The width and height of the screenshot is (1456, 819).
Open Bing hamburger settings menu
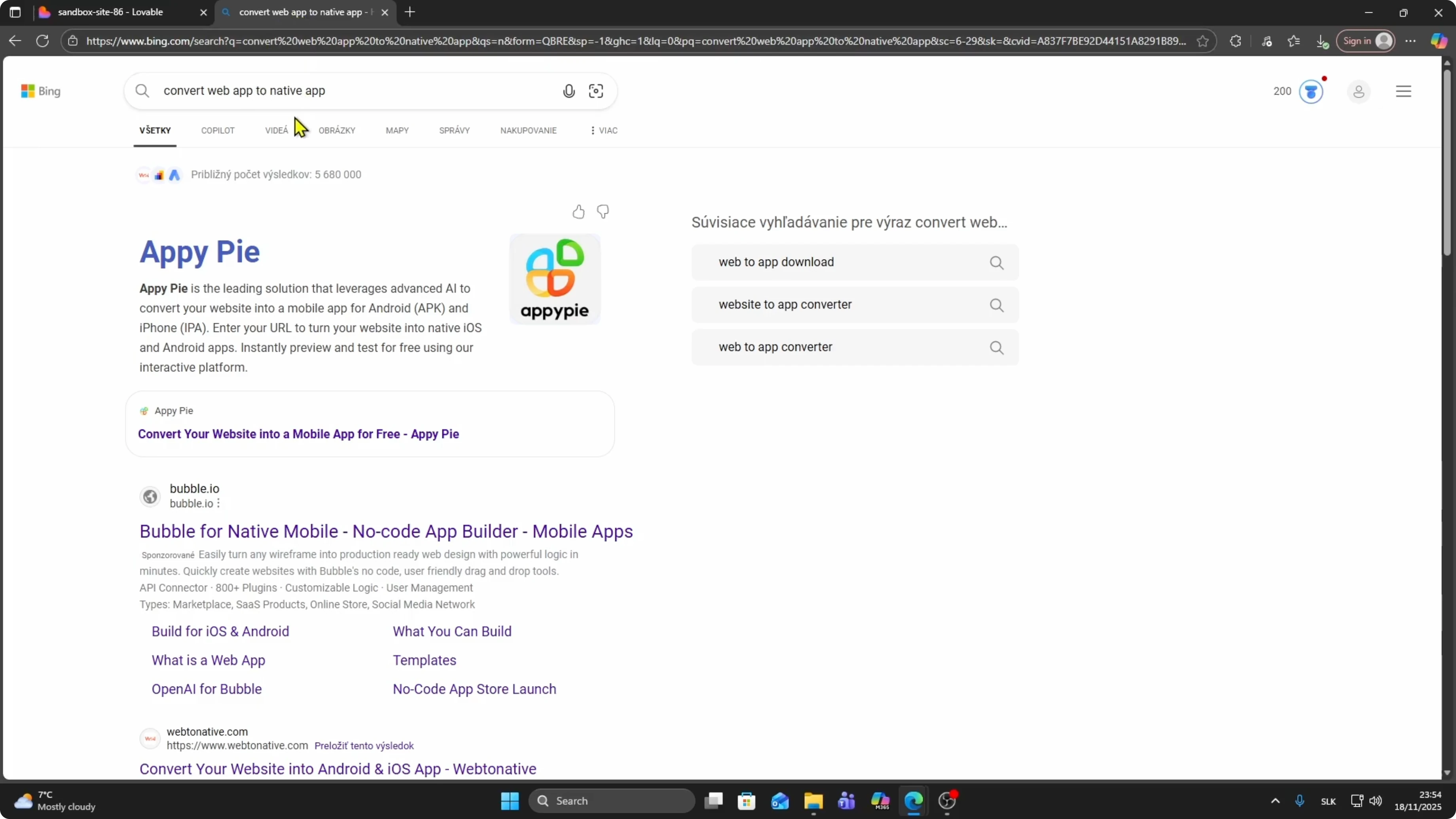tap(1403, 91)
